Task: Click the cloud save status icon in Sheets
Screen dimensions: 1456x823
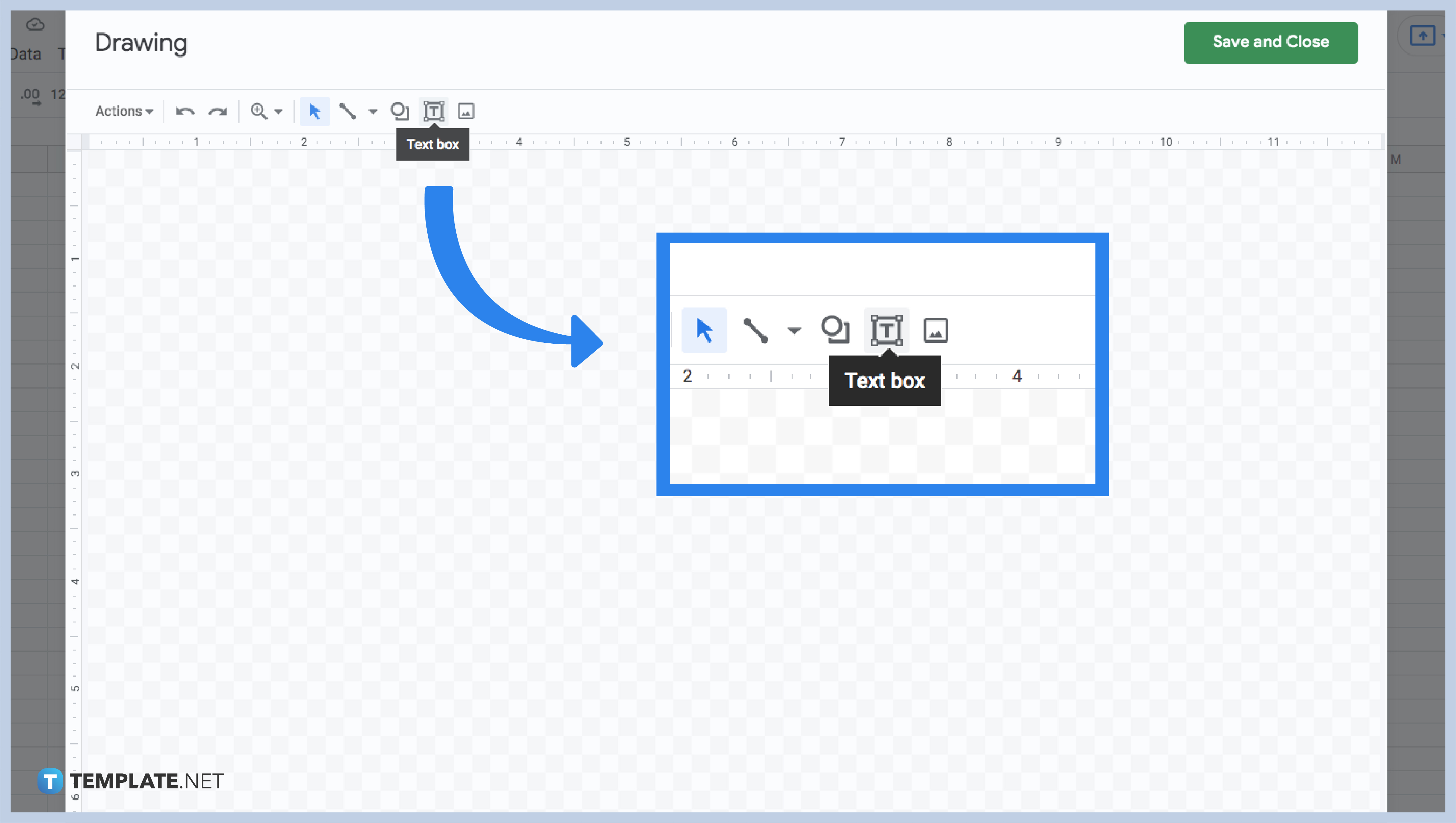Action: (x=35, y=24)
